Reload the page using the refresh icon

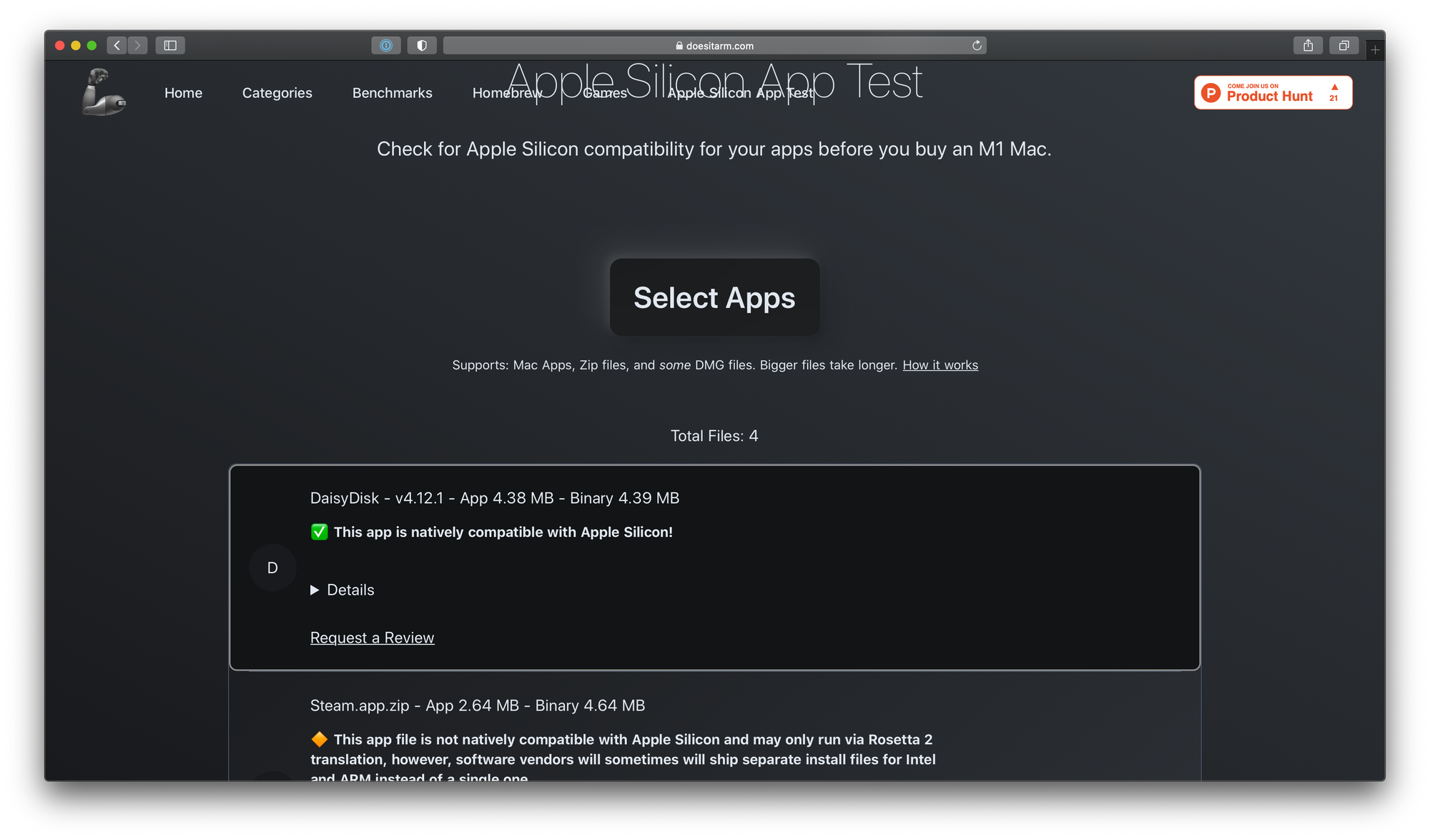pyautogui.click(x=977, y=45)
